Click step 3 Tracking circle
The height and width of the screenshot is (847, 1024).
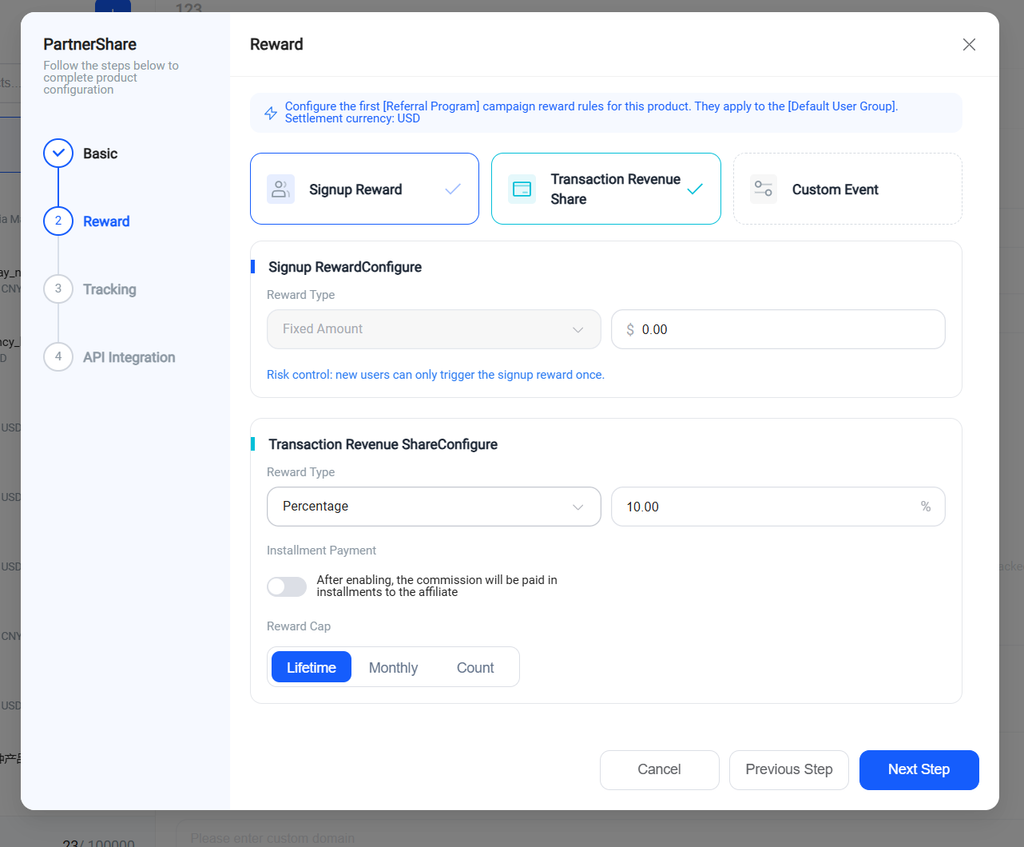[x=58, y=289]
